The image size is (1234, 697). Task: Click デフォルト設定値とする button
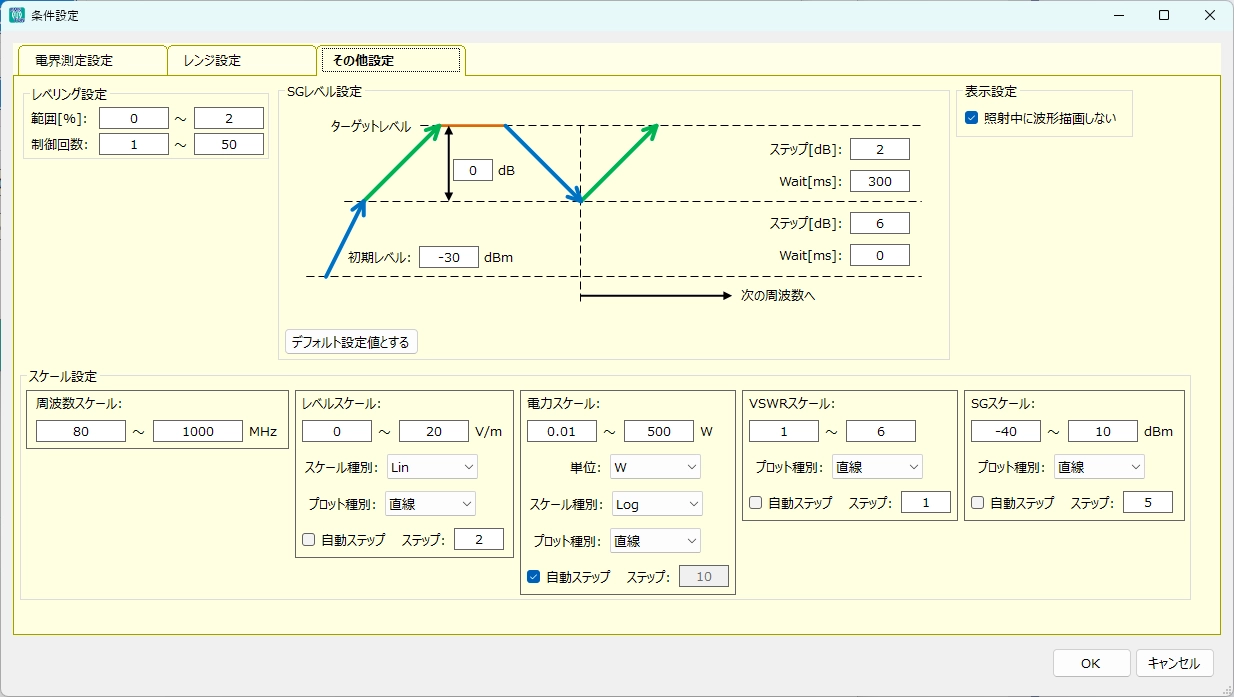(351, 342)
